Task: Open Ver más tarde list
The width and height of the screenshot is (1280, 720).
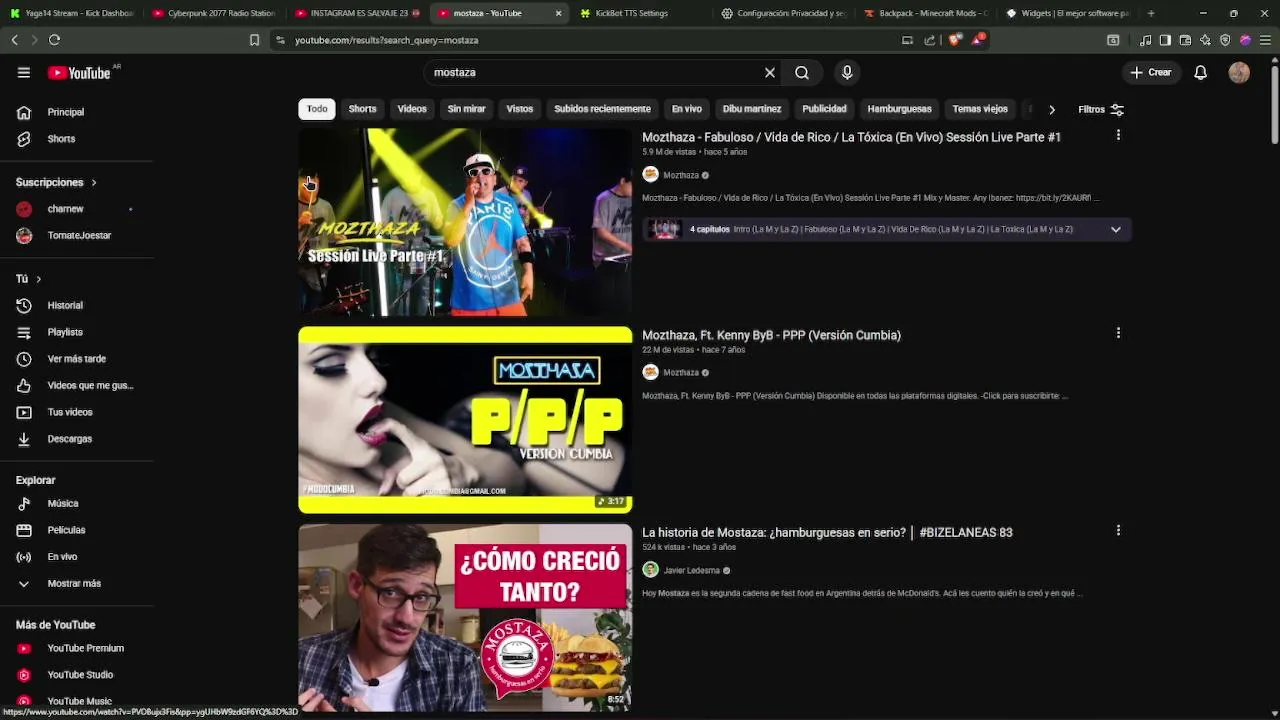Action: pos(77,359)
